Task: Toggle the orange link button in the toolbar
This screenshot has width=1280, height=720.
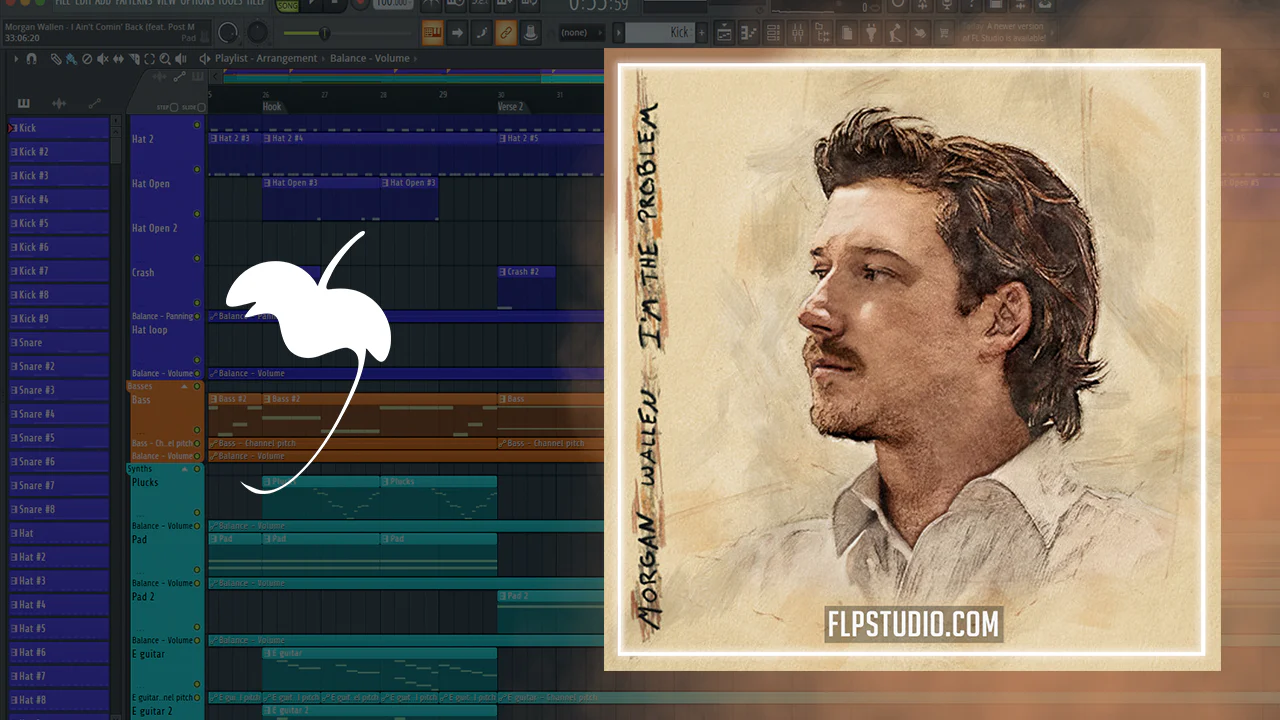Action: pos(506,33)
